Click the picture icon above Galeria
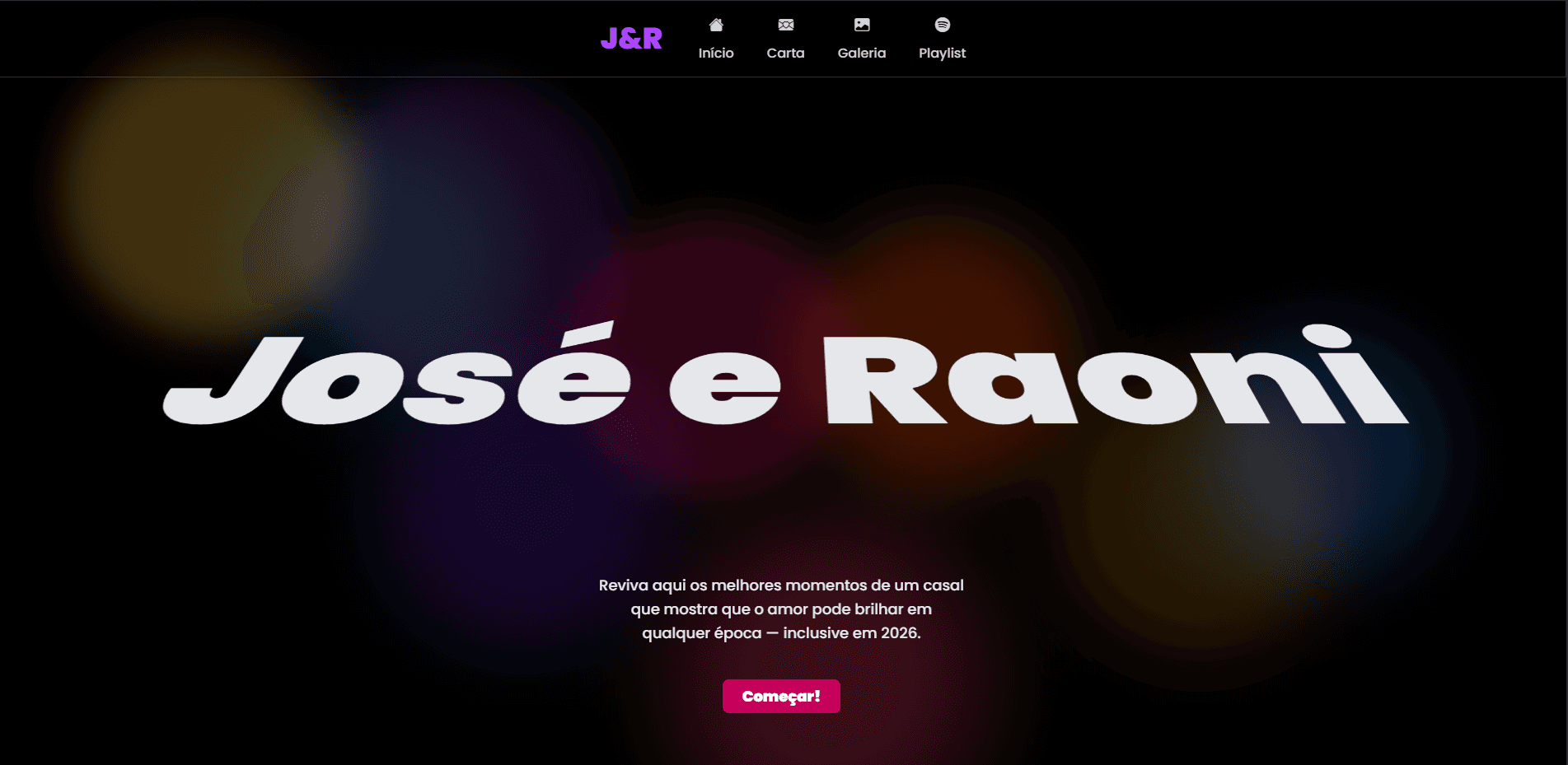 pyautogui.click(x=862, y=25)
